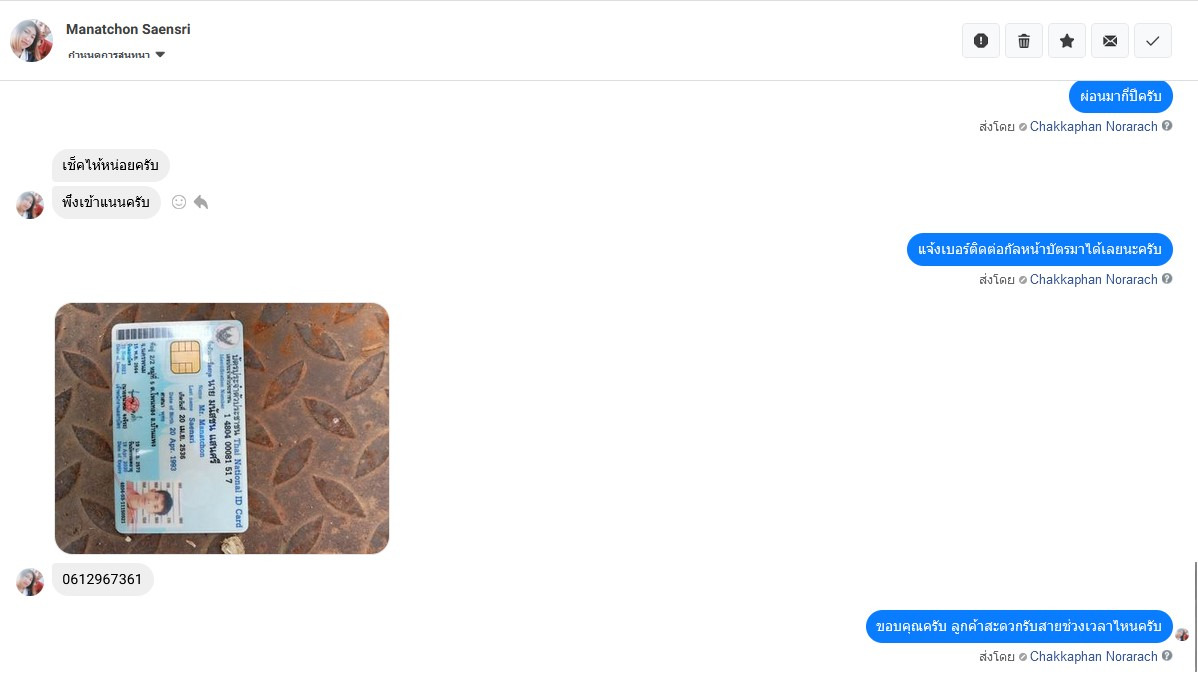Star this conversation as follow-up
The image size is (1198, 695).
point(1067,40)
